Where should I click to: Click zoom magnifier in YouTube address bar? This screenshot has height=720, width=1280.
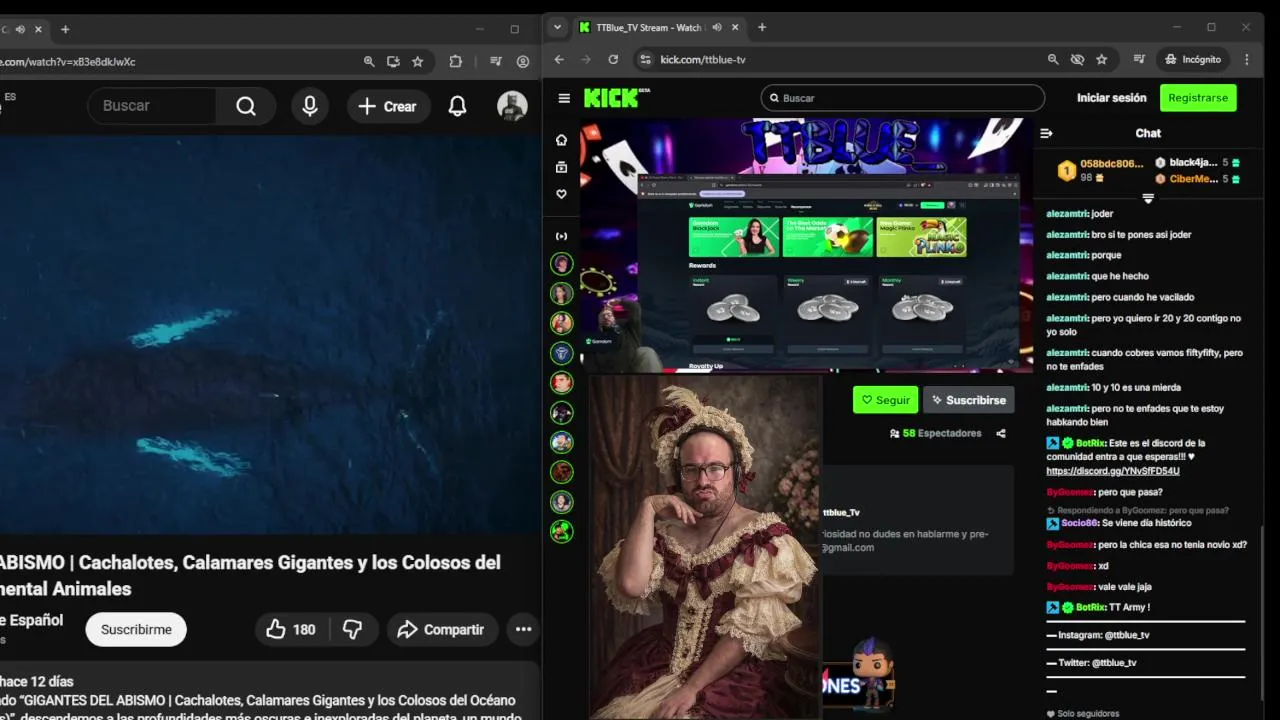pos(369,62)
